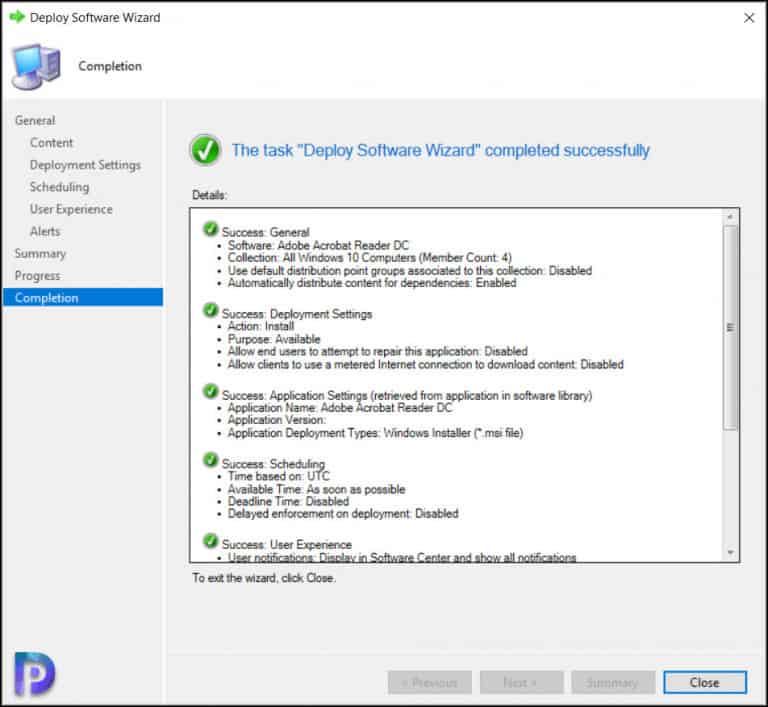Click 'Success: General' heading text
The image size is (768, 707).
click(x=265, y=232)
